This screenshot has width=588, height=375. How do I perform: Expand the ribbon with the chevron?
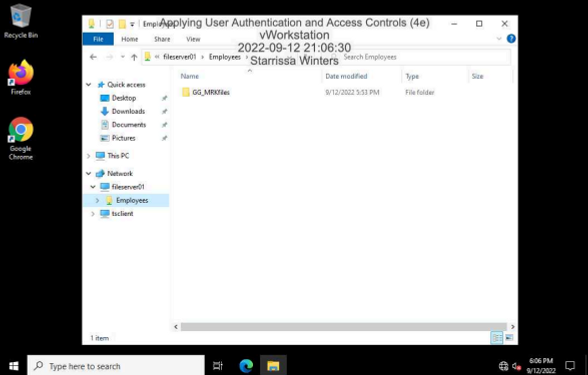point(499,39)
